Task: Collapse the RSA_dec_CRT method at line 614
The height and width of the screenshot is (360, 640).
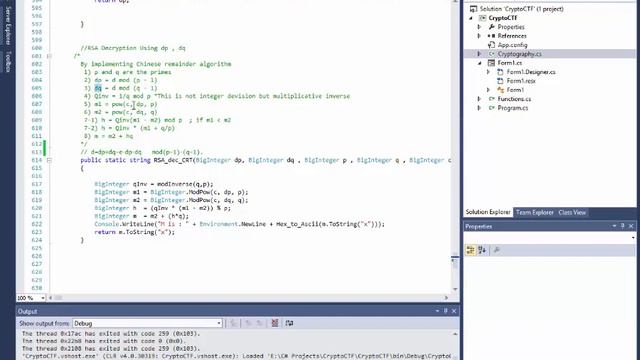Action: tap(49, 160)
